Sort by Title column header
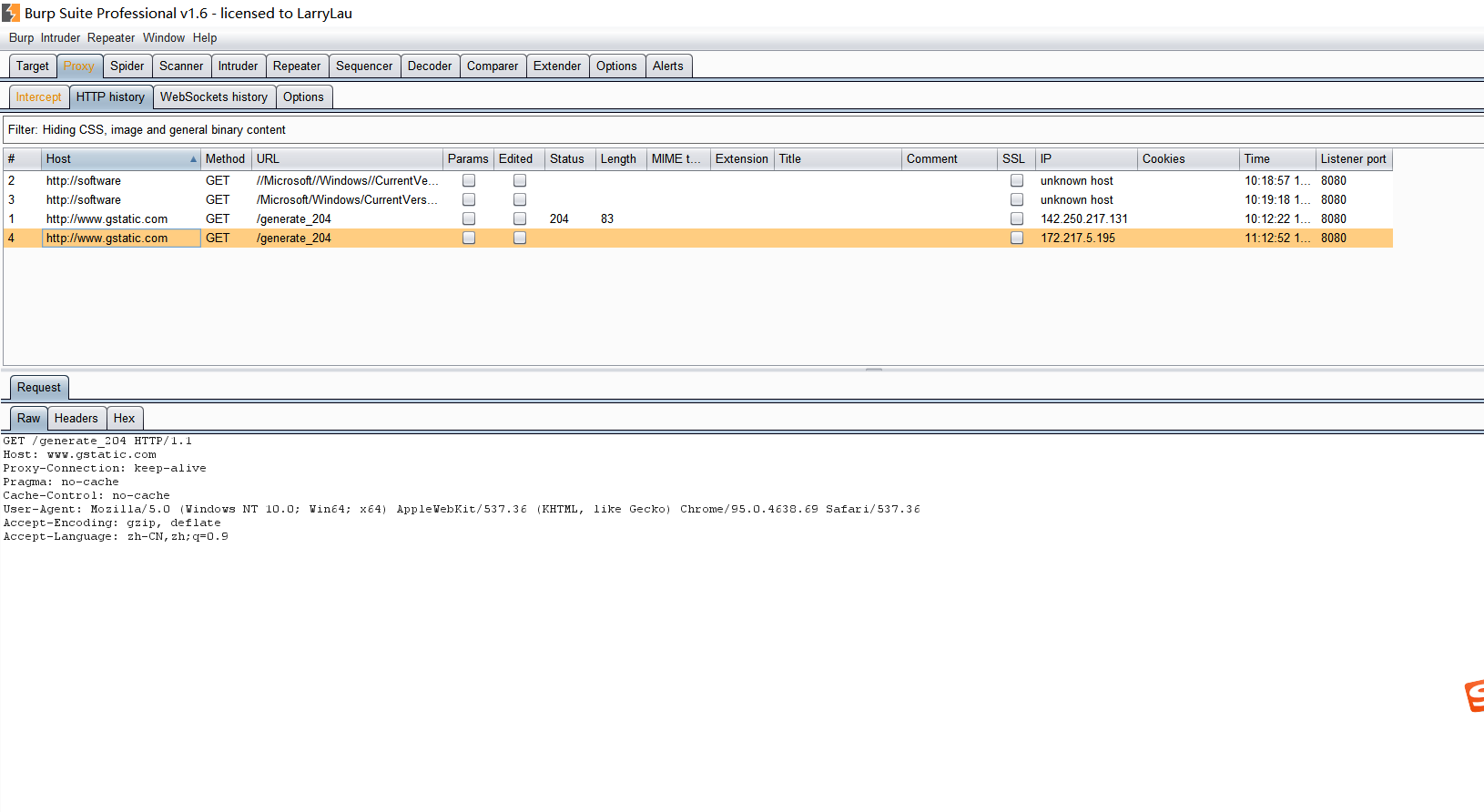Viewport: 1484px width, 812px height. (838, 158)
